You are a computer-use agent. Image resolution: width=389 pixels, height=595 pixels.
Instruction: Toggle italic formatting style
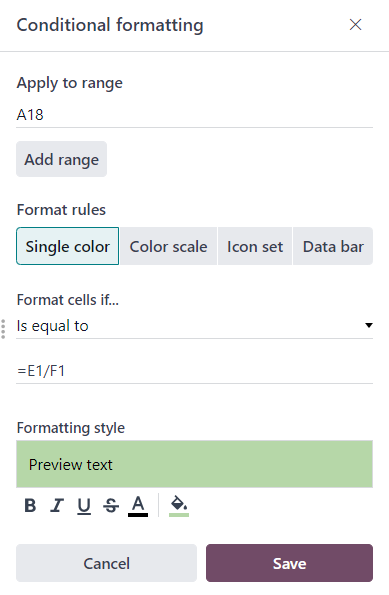[57, 505]
